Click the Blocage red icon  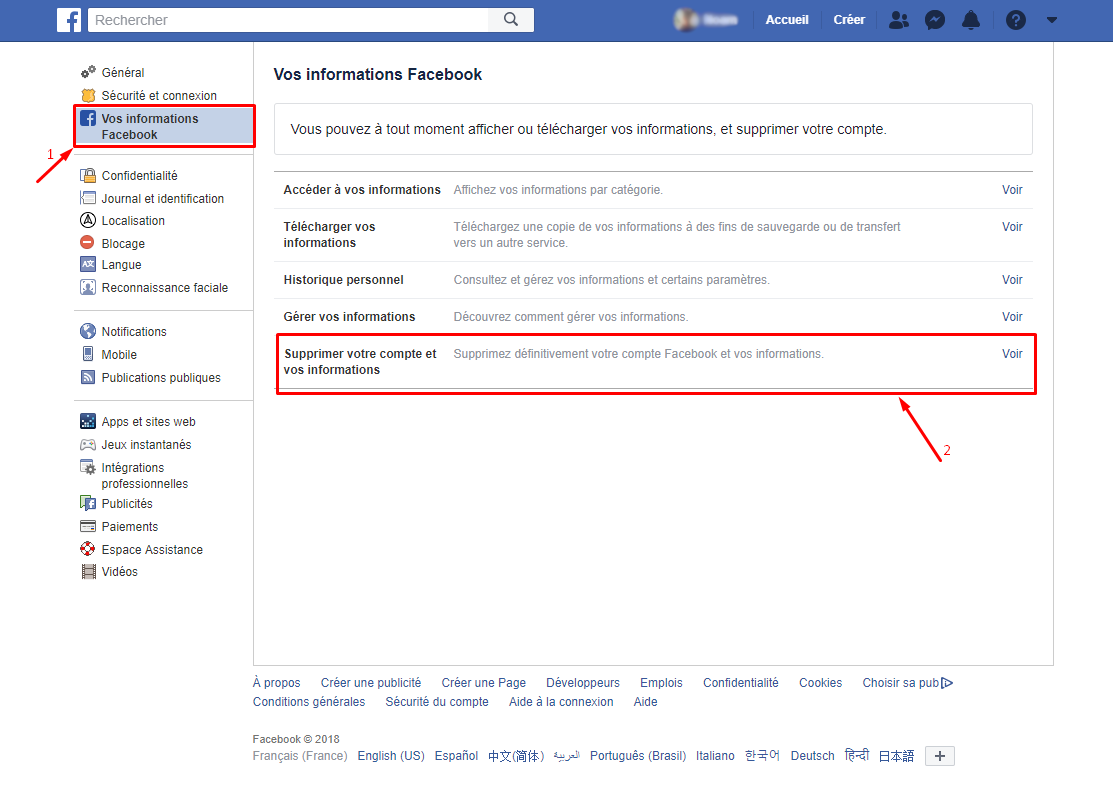point(87,243)
